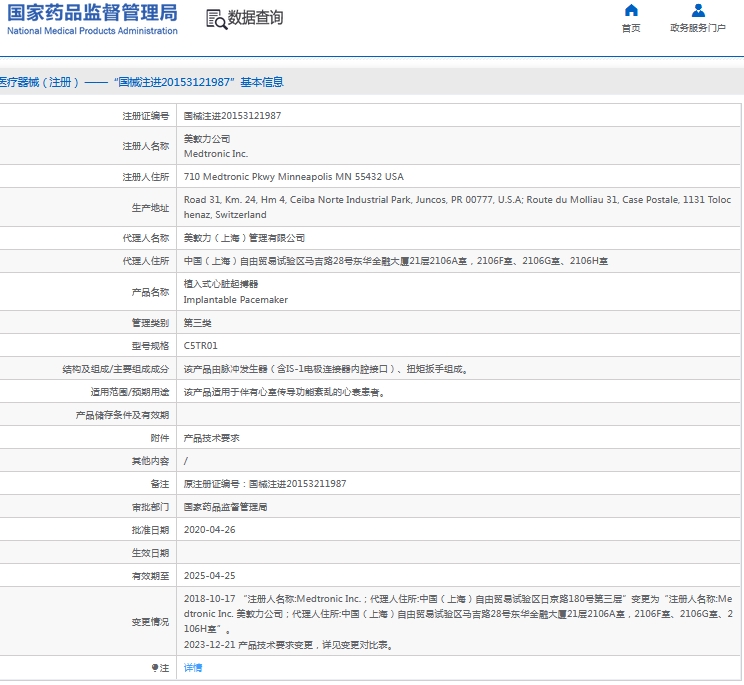Click the agent address 马吉路28号 value
The image size is (744, 685).
coord(395,261)
